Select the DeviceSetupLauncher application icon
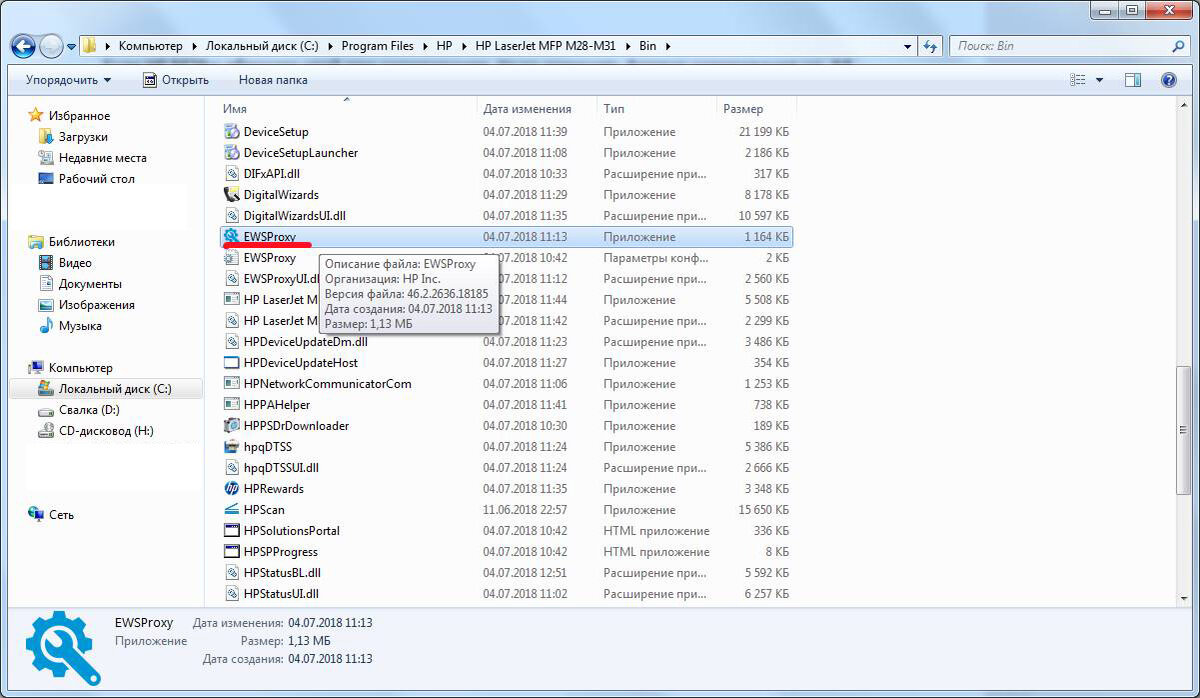The height and width of the screenshot is (698, 1200). pyautogui.click(x=231, y=153)
